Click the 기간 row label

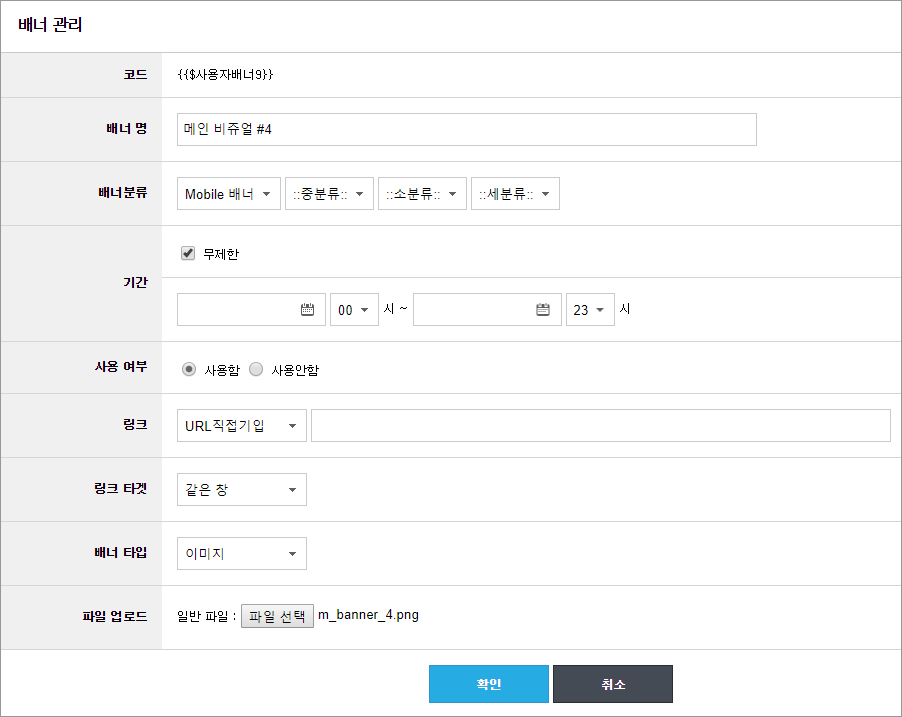click(135, 283)
